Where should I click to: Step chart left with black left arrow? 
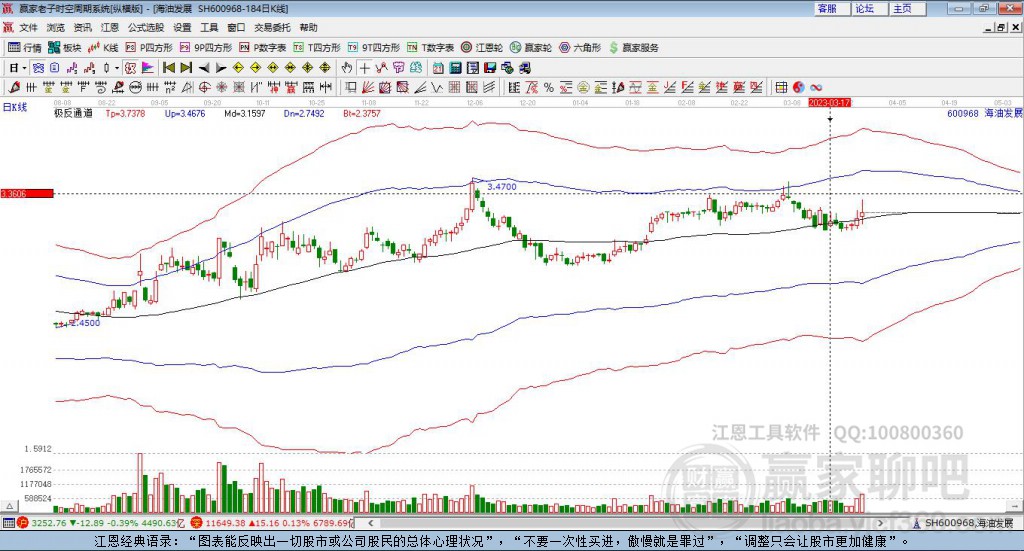[204, 68]
